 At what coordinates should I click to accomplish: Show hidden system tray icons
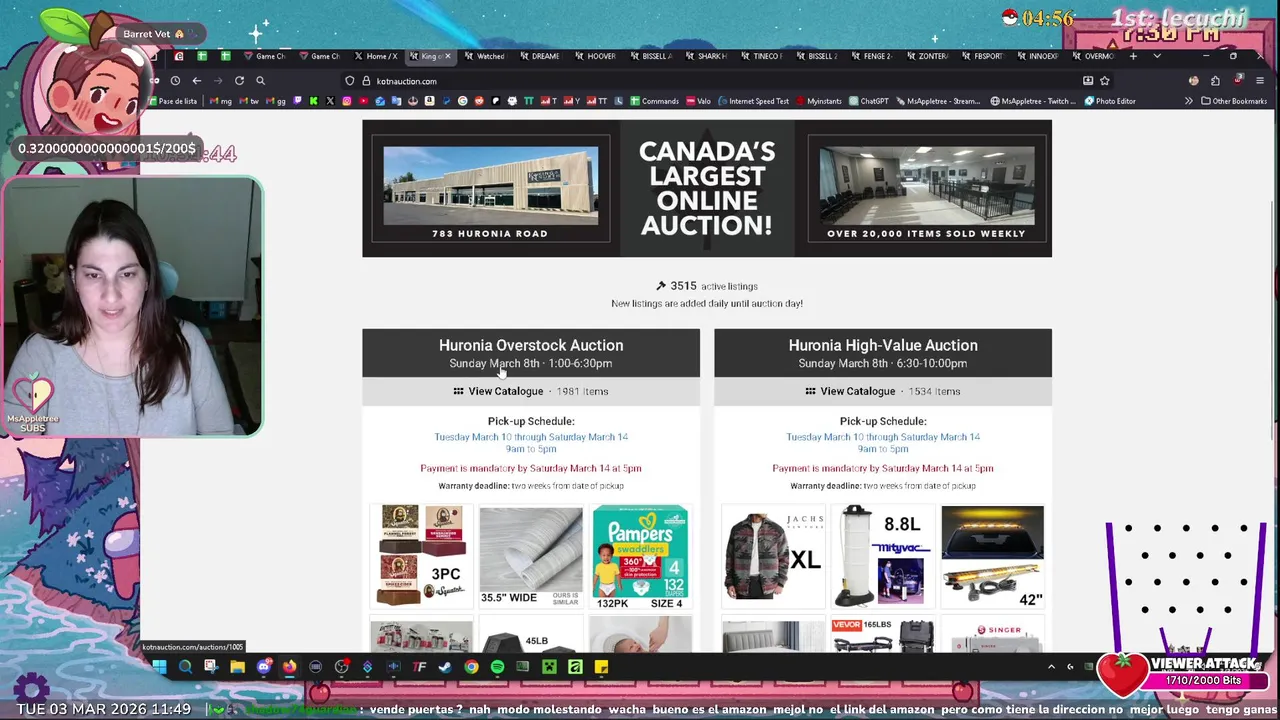(1051, 667)
